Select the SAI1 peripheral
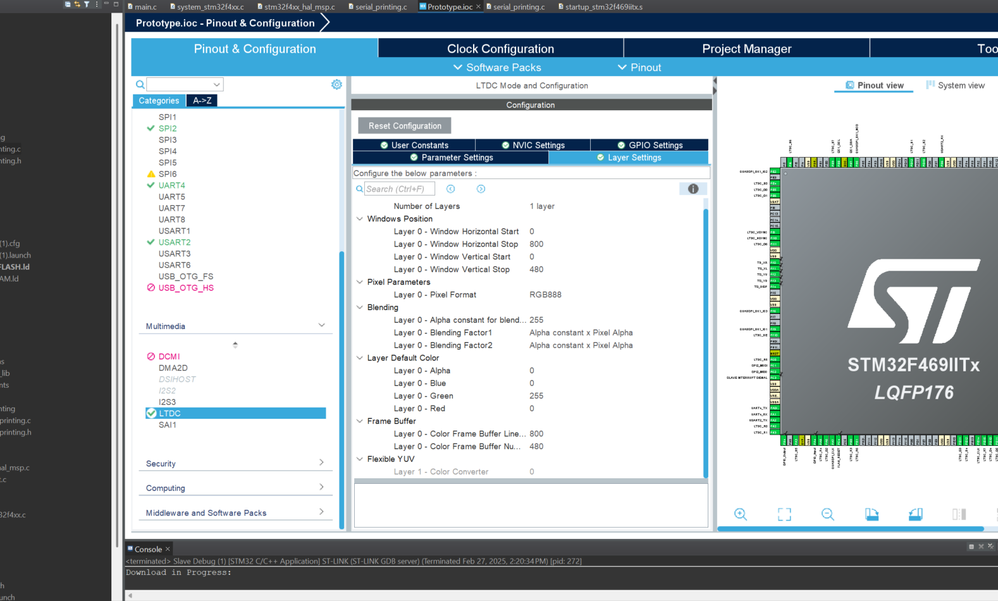 [167, 425]
